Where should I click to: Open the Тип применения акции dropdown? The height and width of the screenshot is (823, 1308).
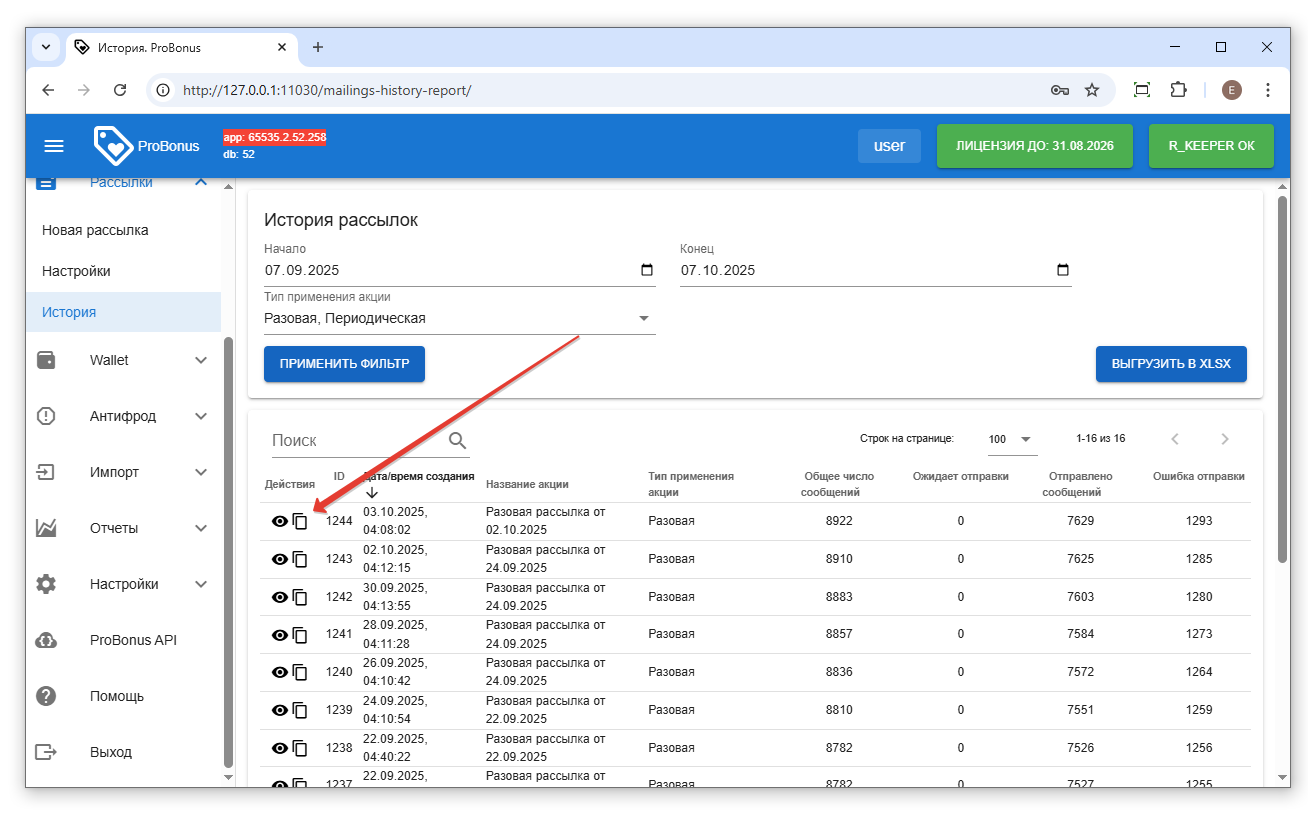pyautogui.click(x=643, y=319)
